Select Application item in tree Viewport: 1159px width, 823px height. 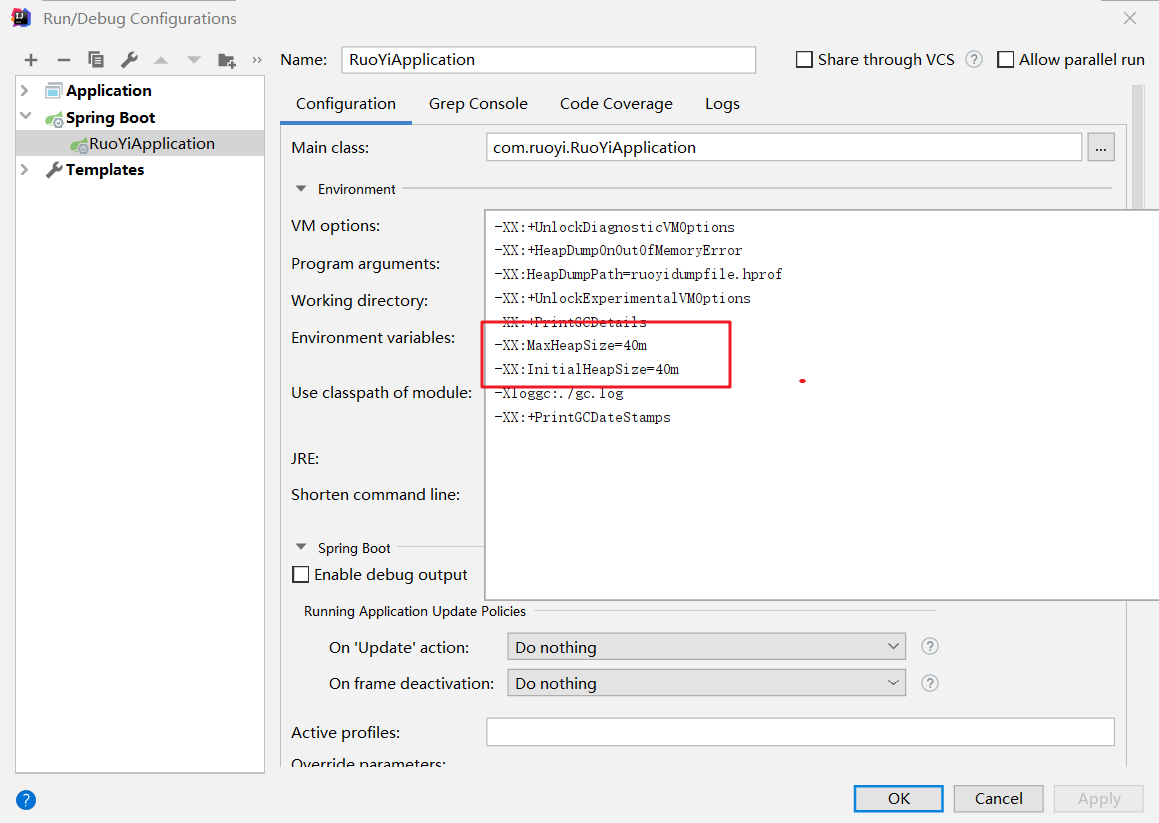tap(109, 90)
